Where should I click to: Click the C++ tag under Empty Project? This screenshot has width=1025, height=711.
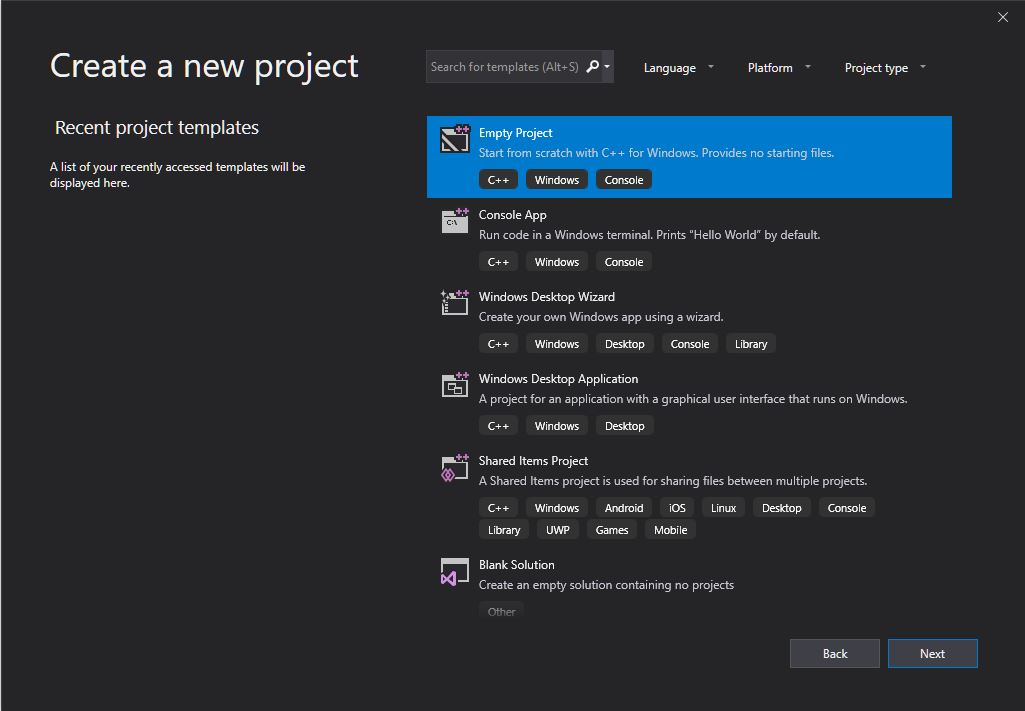[x=498, y=180]
